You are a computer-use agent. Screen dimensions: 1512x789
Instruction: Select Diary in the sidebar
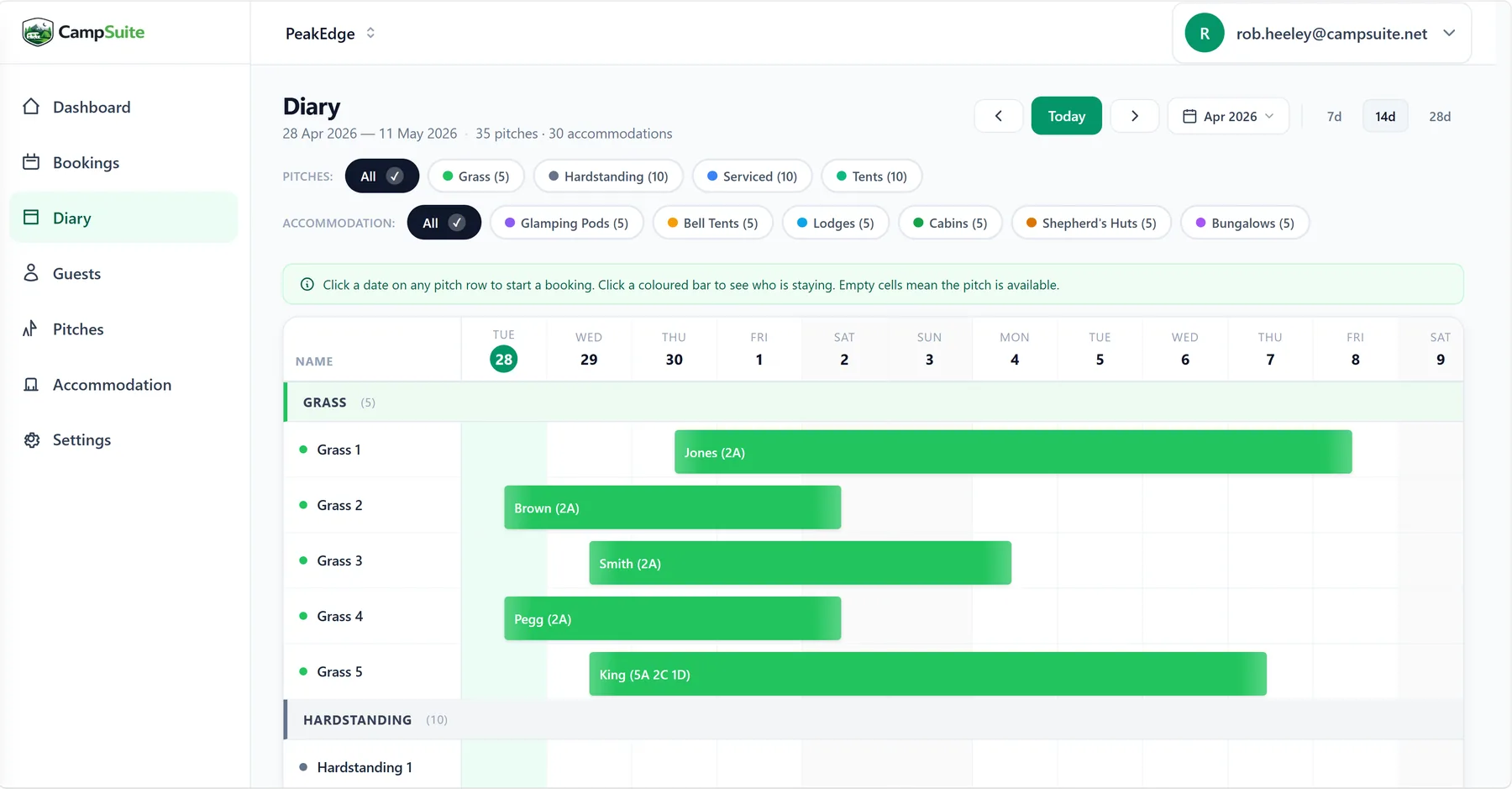click(x=123, y=218)
